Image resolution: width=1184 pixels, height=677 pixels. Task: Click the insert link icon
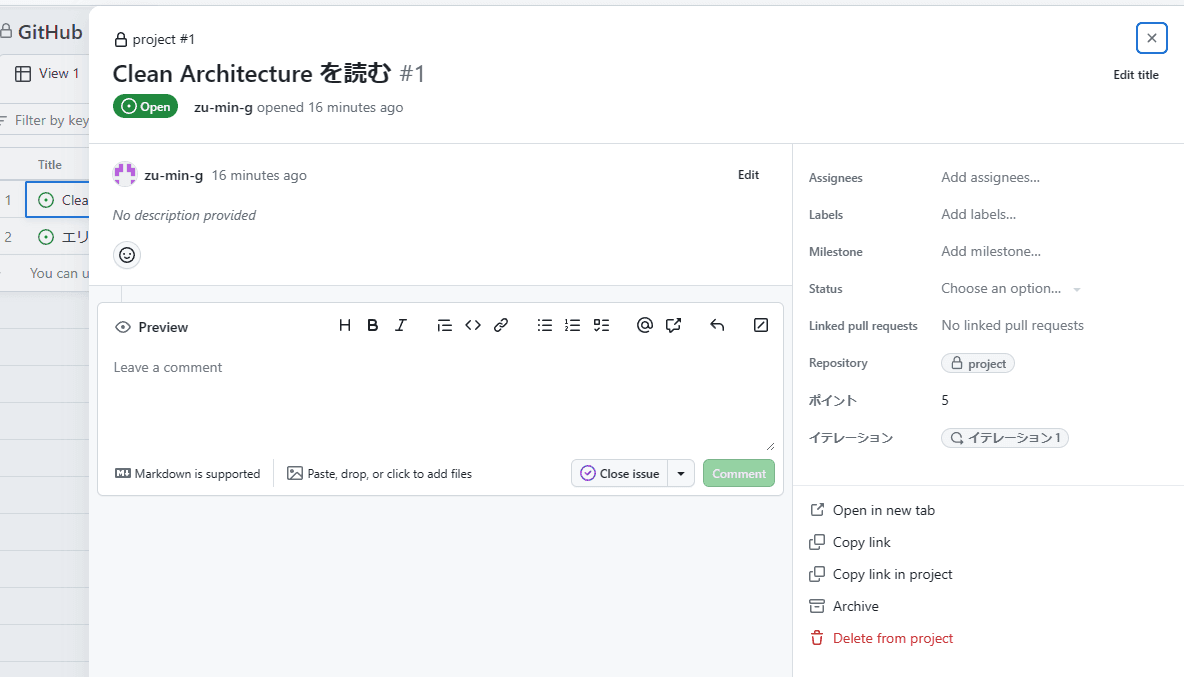click(x=501, y=325)
